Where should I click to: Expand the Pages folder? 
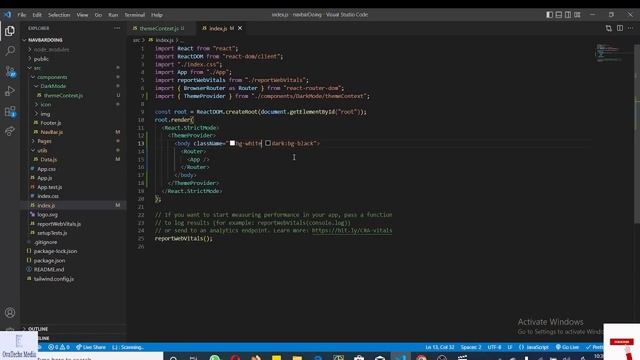pyautogui.click(x=44, y=141)
